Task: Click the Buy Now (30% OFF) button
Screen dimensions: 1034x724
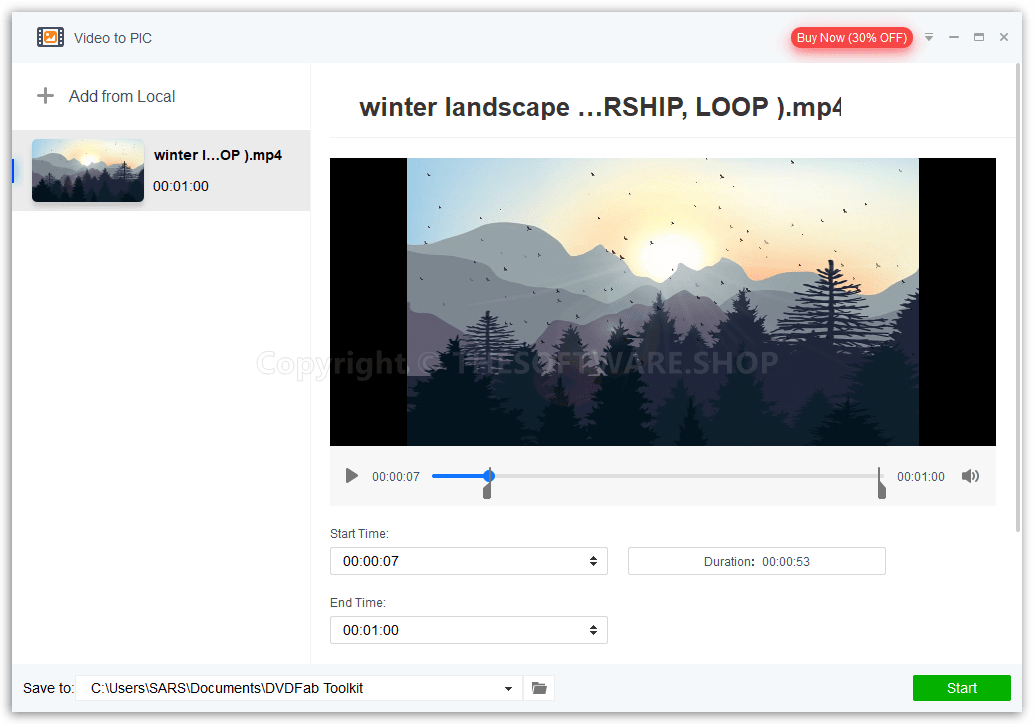Action: (x=852, y=38)
